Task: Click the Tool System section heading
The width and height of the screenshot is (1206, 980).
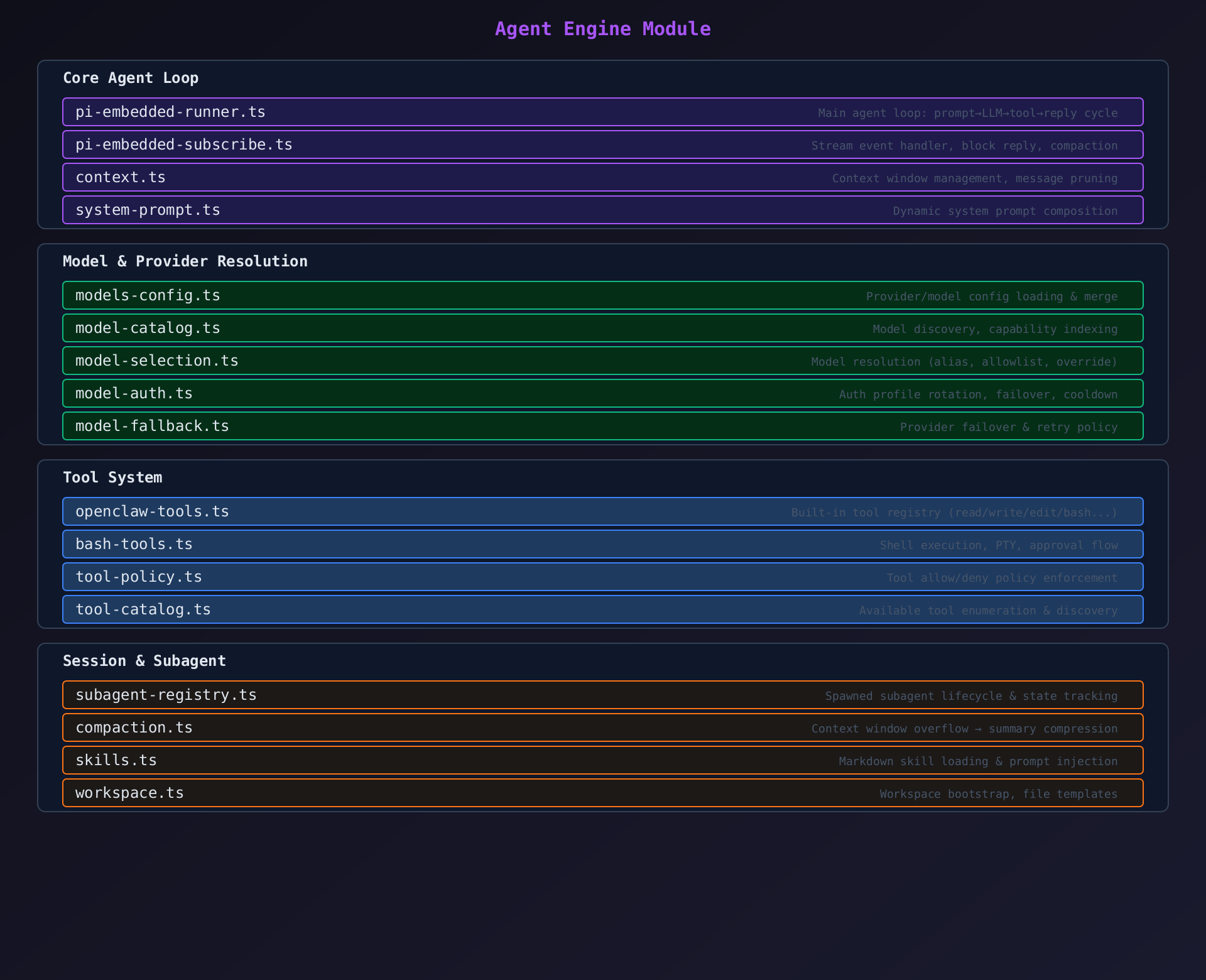Action: click(112, 477)
